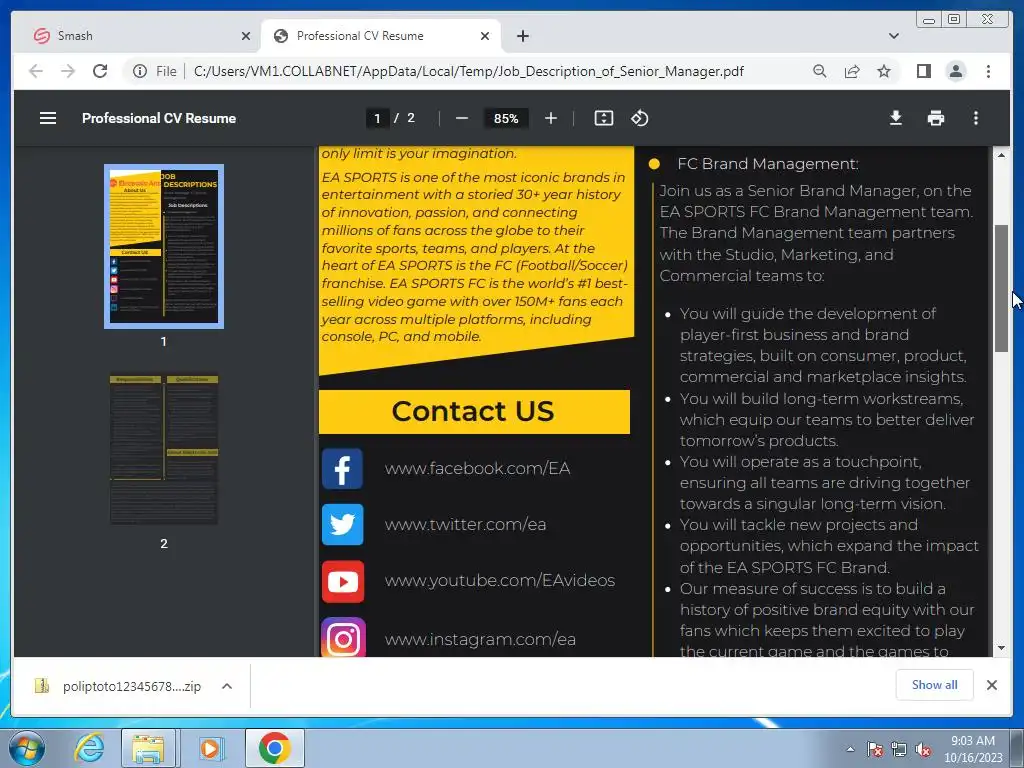The width and height of the screenshot is (1024, 768).
Task: Click the page number input field
Action: tap(377, 118)
